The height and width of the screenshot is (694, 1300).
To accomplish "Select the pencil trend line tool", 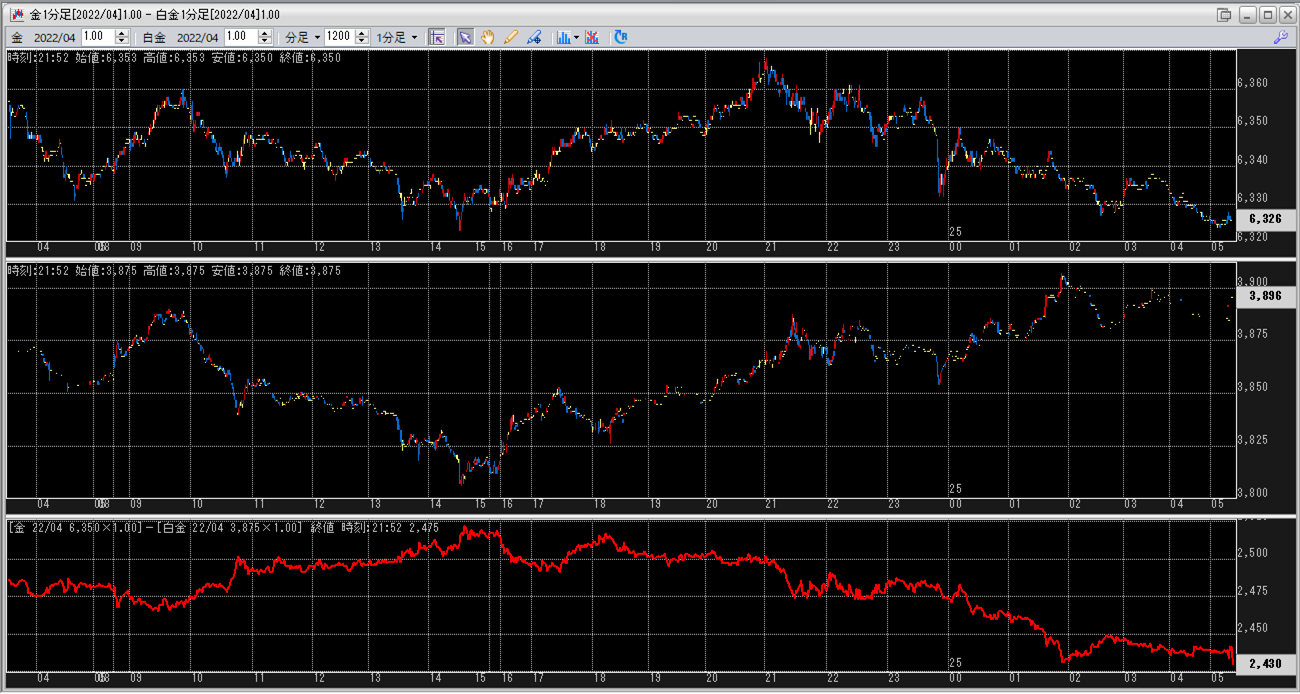I will pyautogui.click(x=511, y=37).
